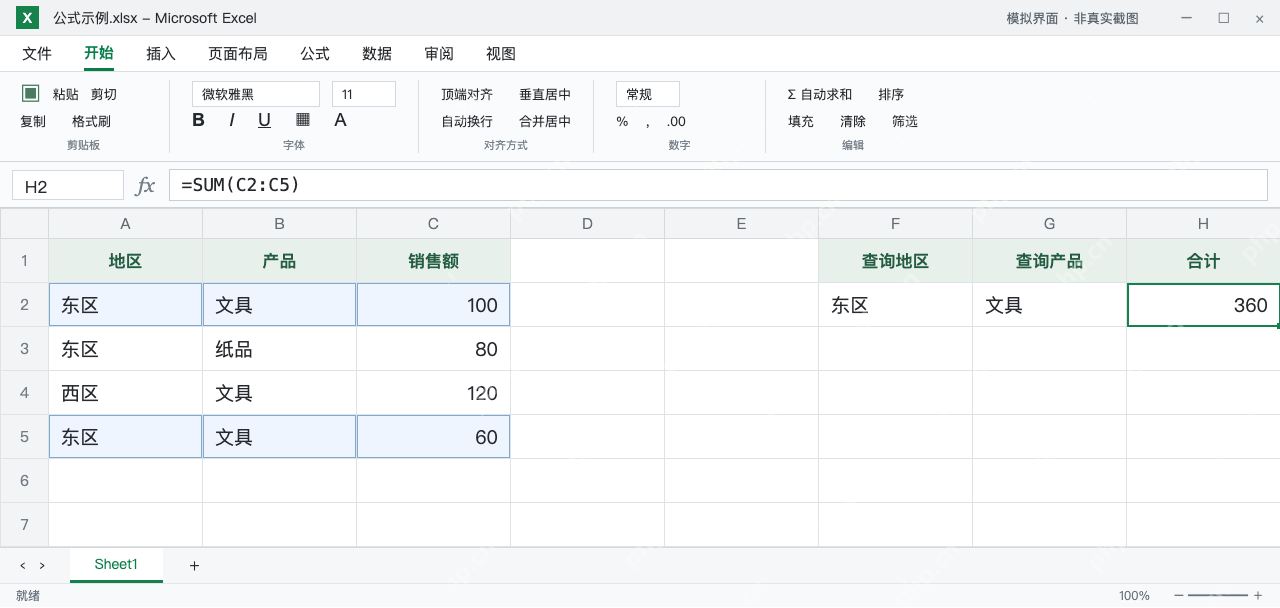Open the 常规 number format box
The width and height of the screenshot is (1280, 608).
[648, 94]
